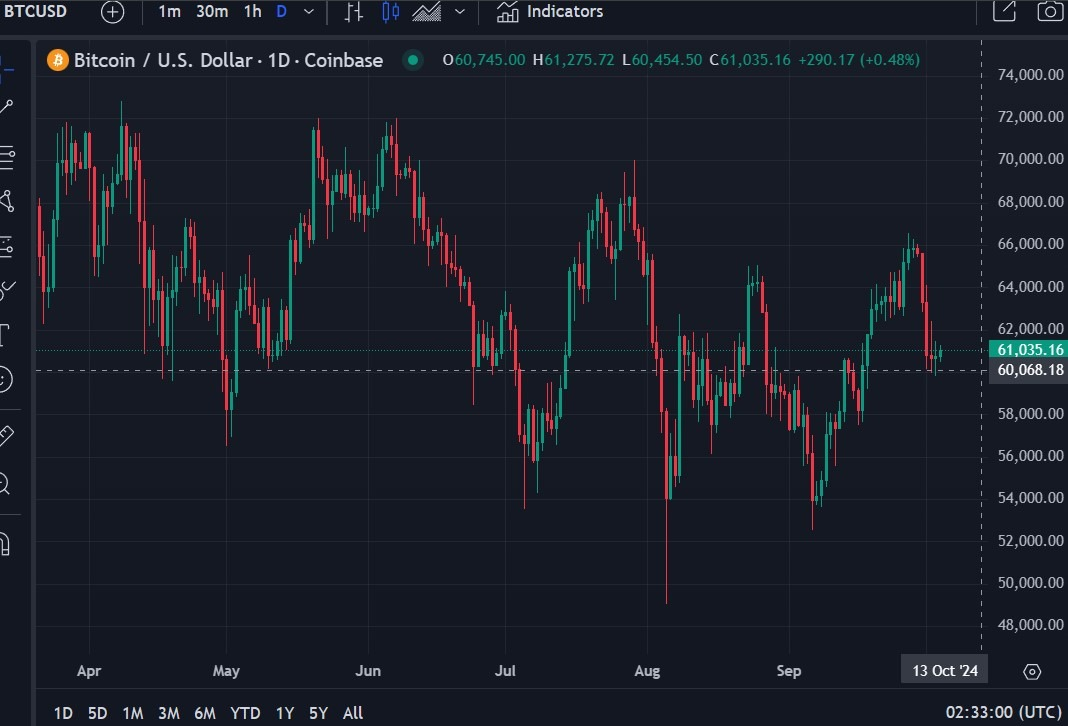1068x726 pixels.
Task: Click the 60,068.18 crosshair price label
Action: coord(1028,370)
